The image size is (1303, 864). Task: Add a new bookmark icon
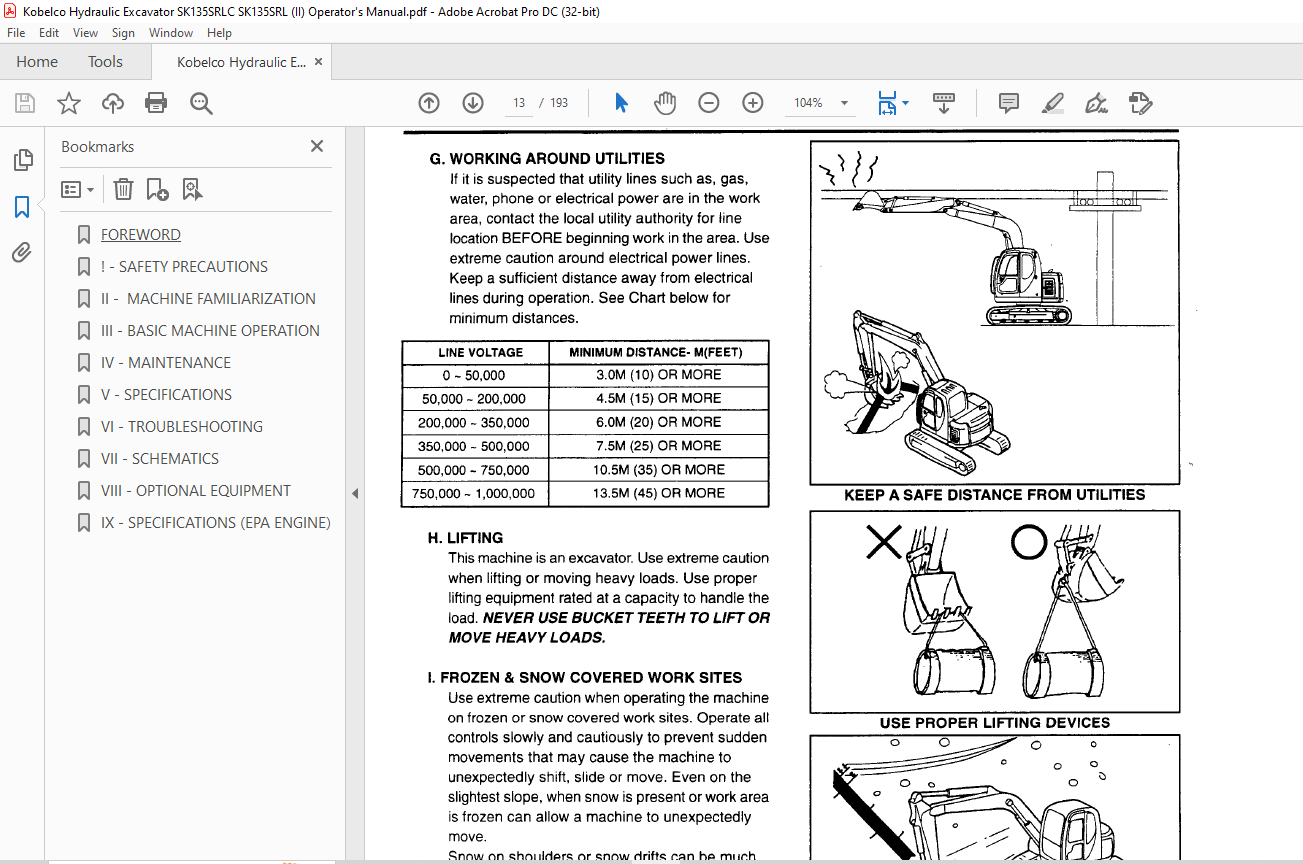[x=157, y=189]
